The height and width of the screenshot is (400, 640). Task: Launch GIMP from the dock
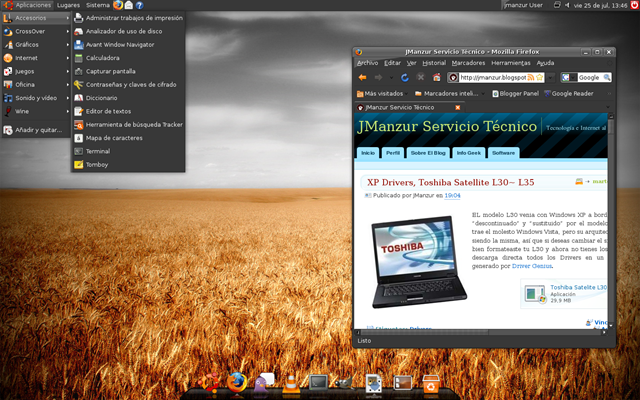pyautogui.click(x=344, y=383)
